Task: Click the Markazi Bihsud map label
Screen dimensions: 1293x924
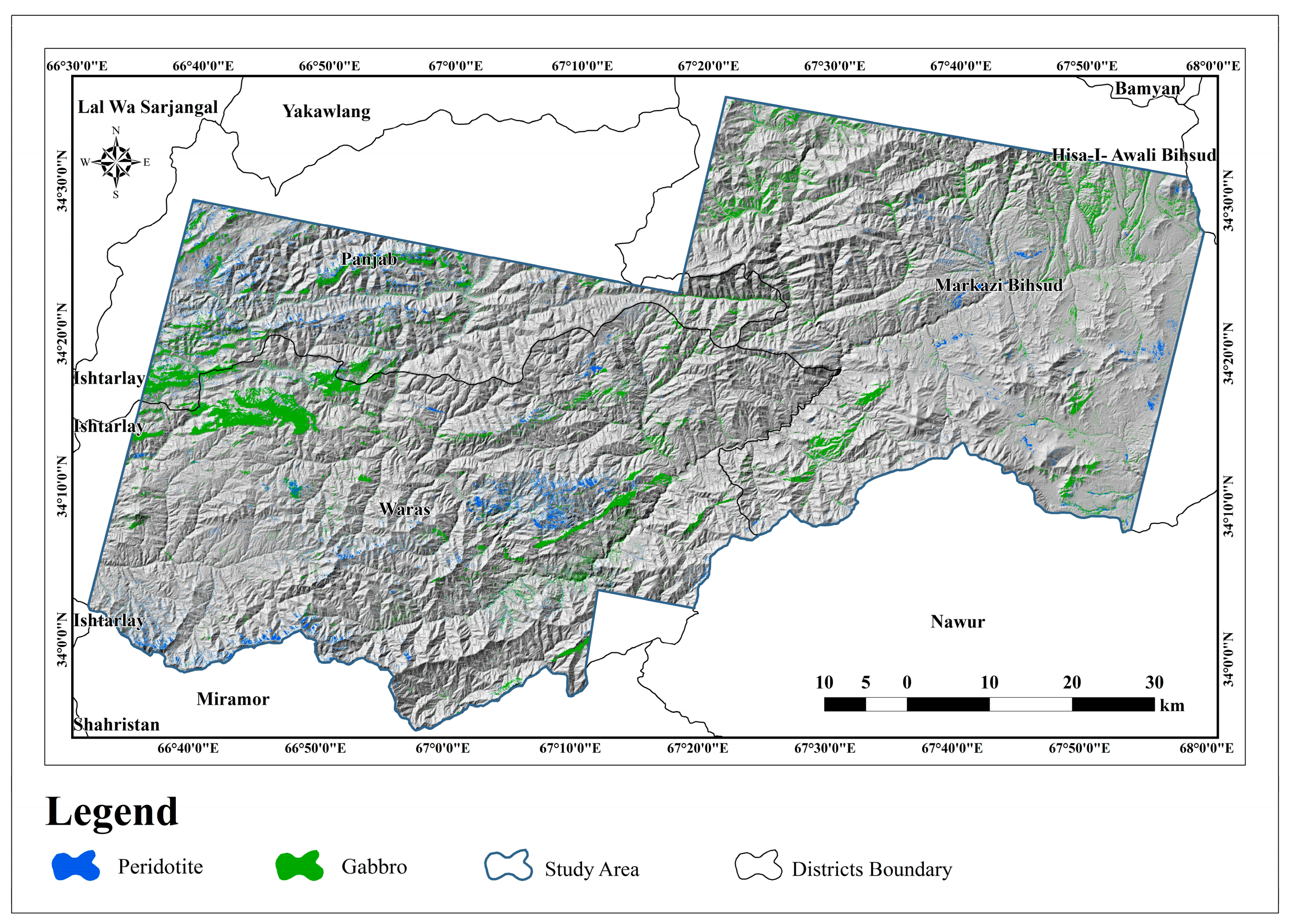Action: coord(999,285)
